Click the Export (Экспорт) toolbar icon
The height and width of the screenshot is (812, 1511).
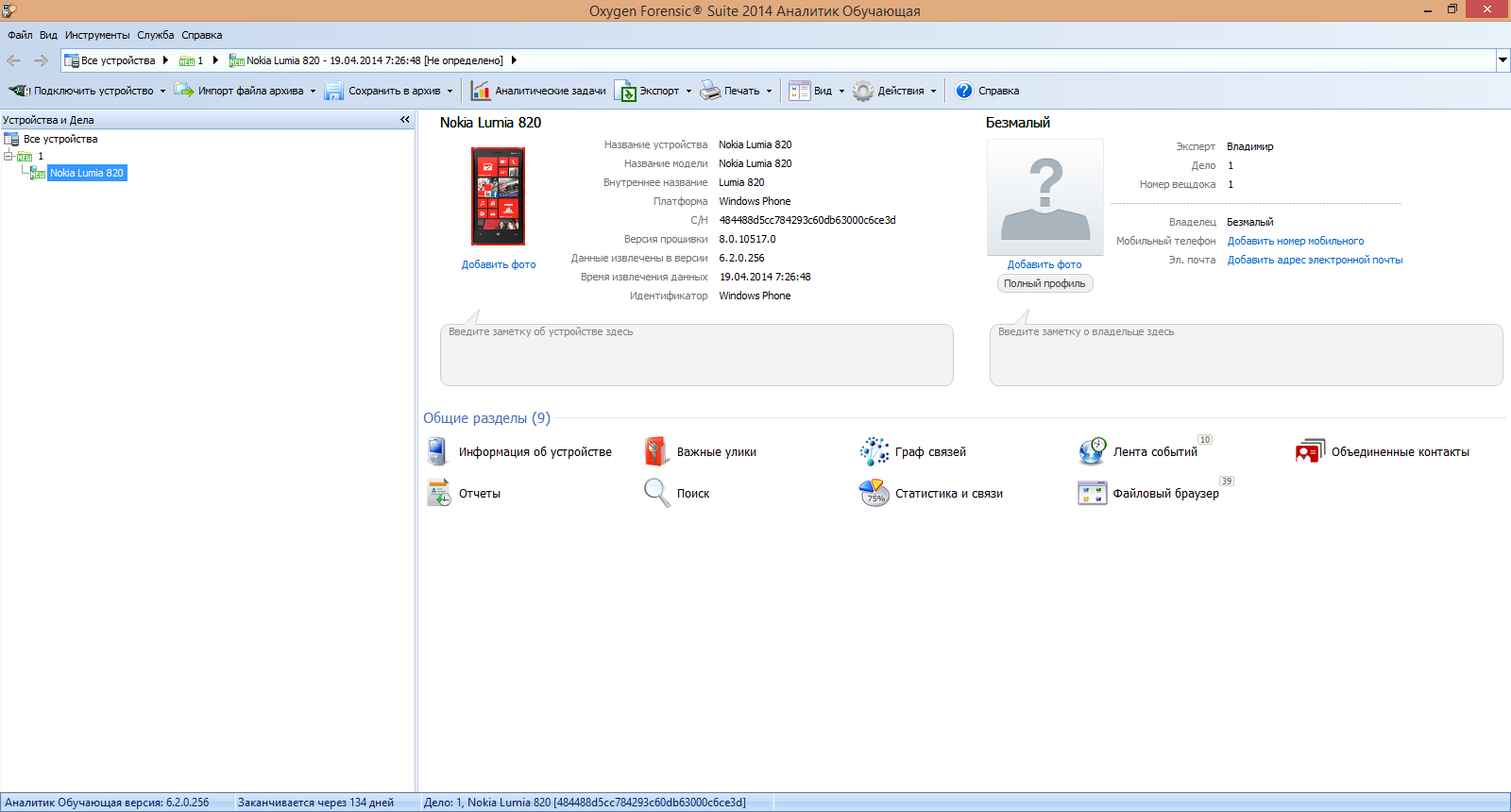click(x=625, y=91)
